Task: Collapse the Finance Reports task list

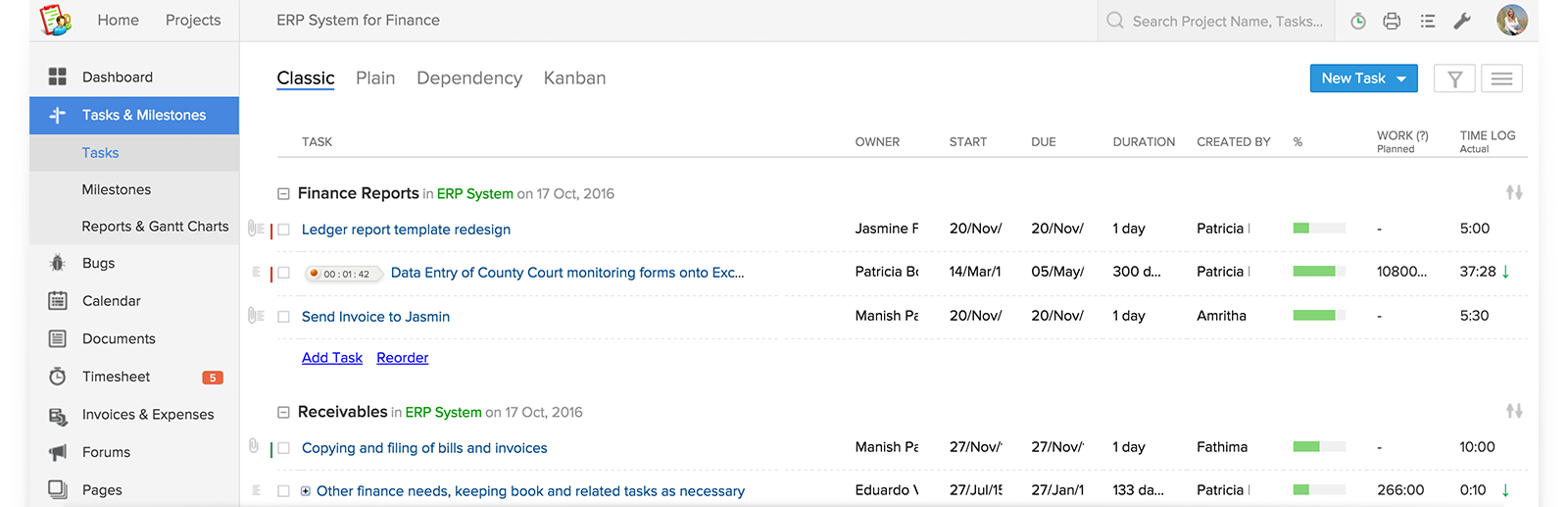Action: tap(283, 194)
